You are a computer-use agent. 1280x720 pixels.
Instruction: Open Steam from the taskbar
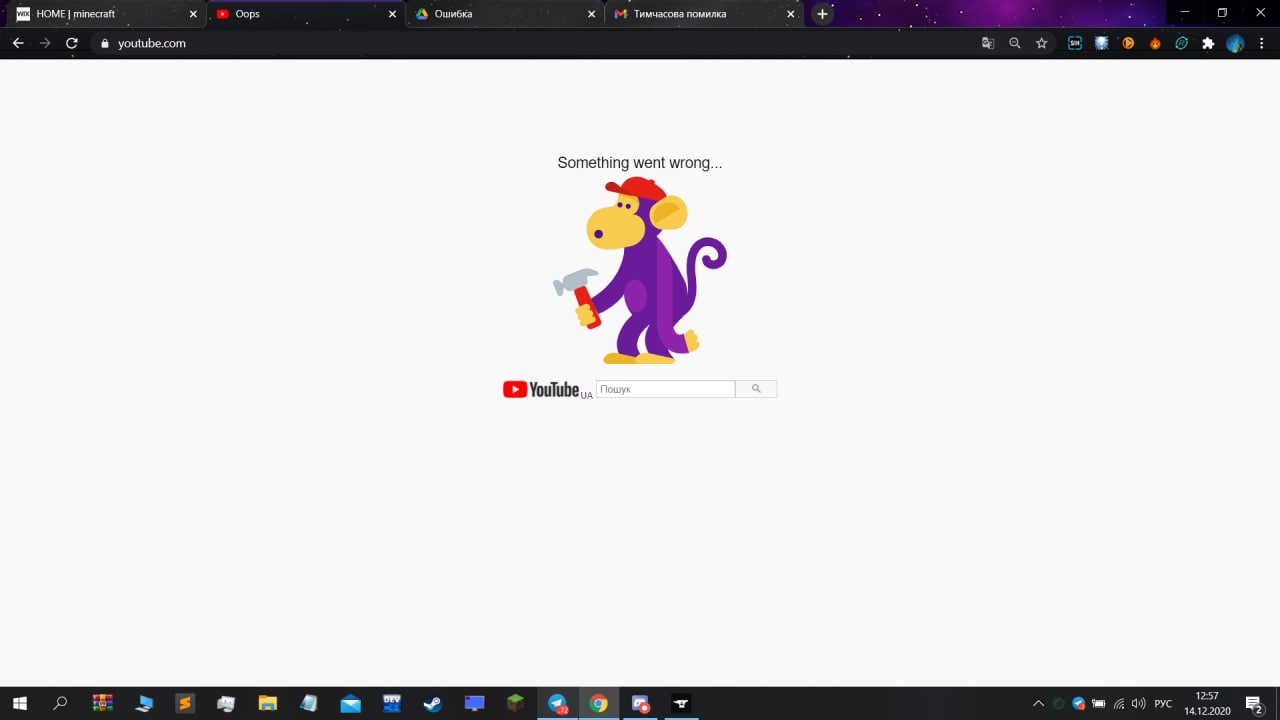pyautogui.click(x=433, y=704)
